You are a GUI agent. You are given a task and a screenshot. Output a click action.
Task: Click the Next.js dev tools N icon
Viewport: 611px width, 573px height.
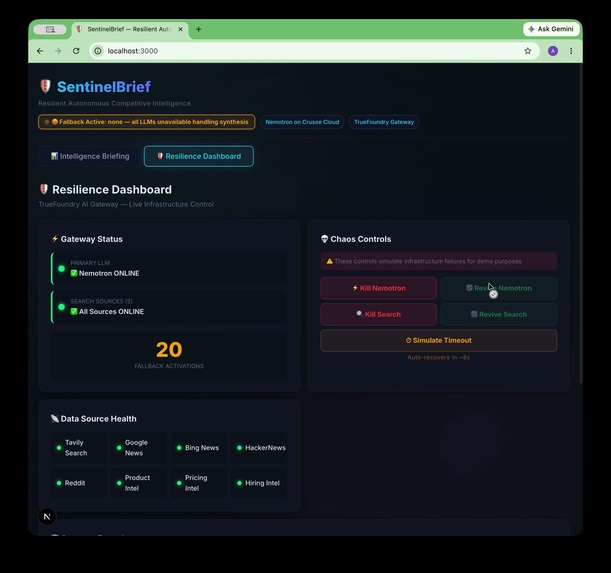tap(48, 517)
